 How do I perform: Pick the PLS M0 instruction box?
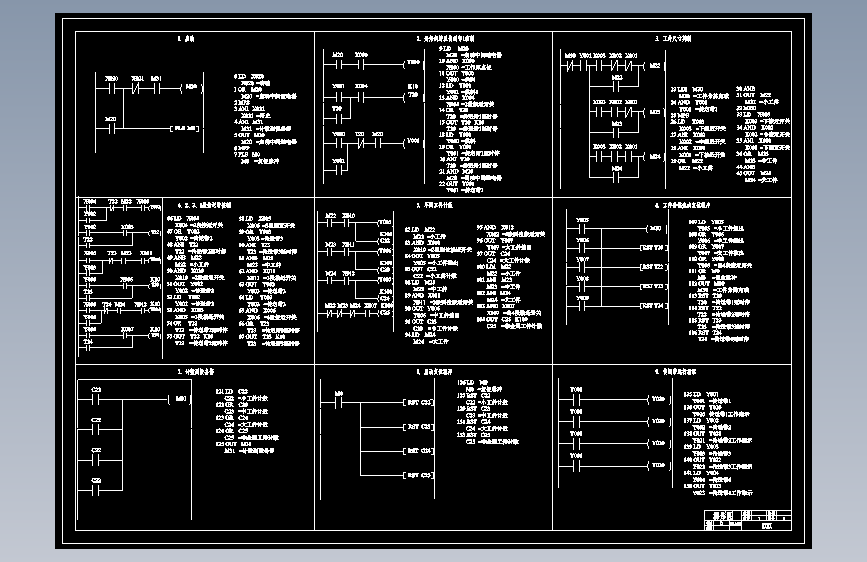185,128
